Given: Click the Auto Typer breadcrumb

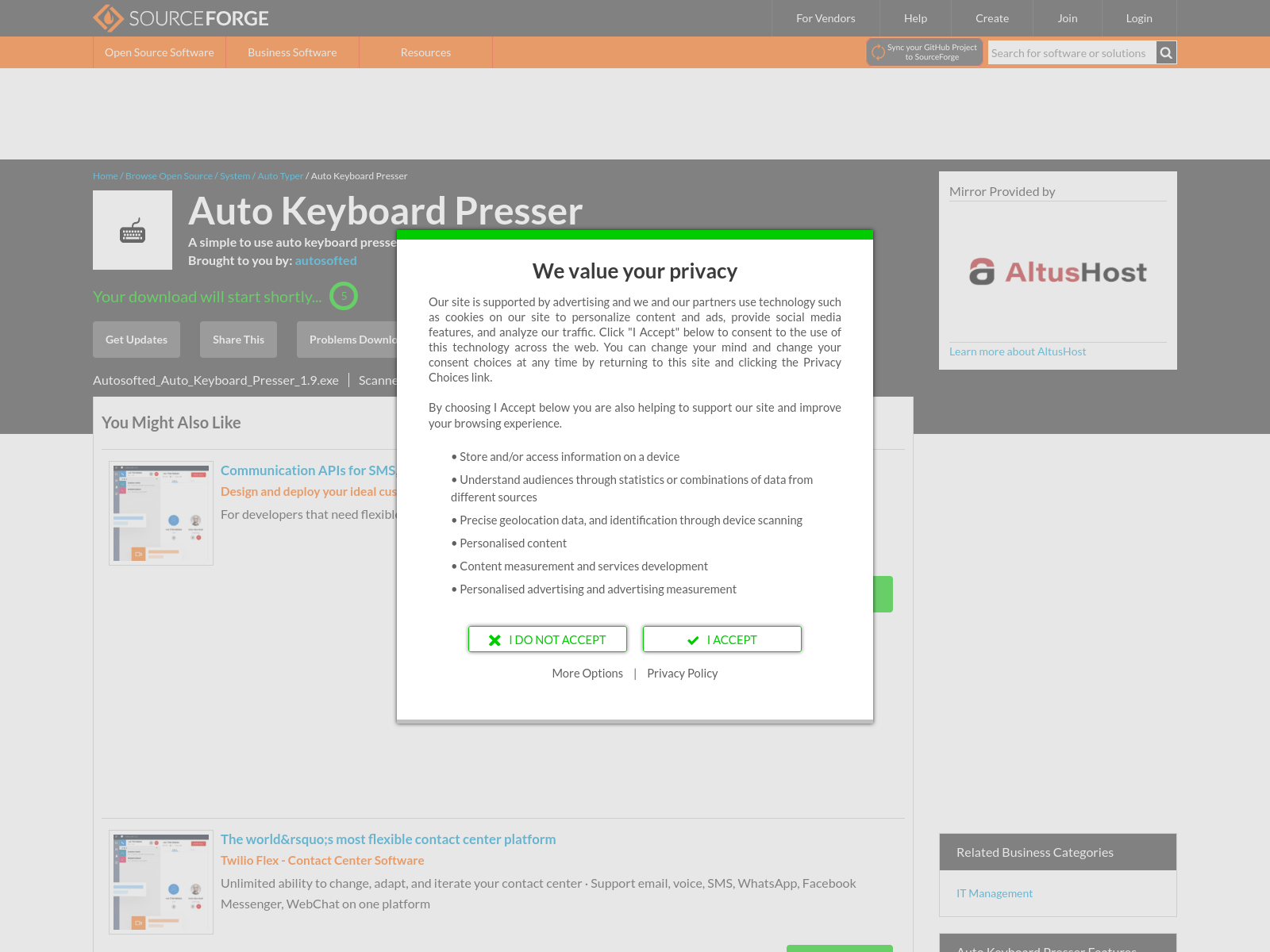Looking at the screenshot, I should (280, 176).
